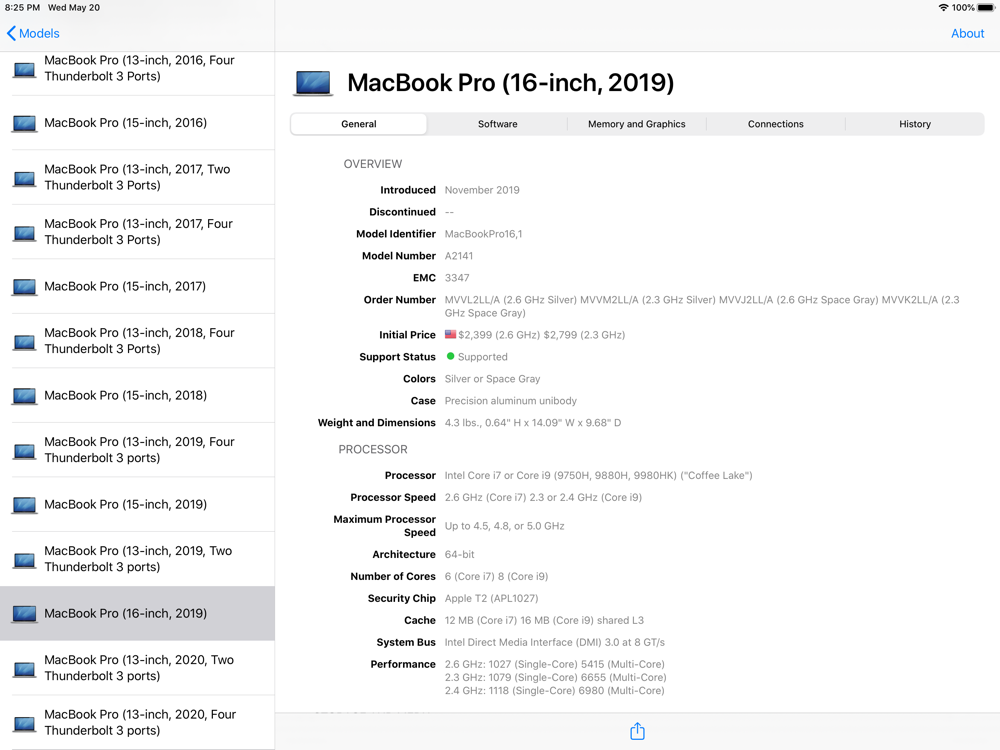Viewport: 1000px width, 750px height.
Task: Click laptop icon beside MacBook Pro (15-inch, 2017)
Action: (24, 287)
